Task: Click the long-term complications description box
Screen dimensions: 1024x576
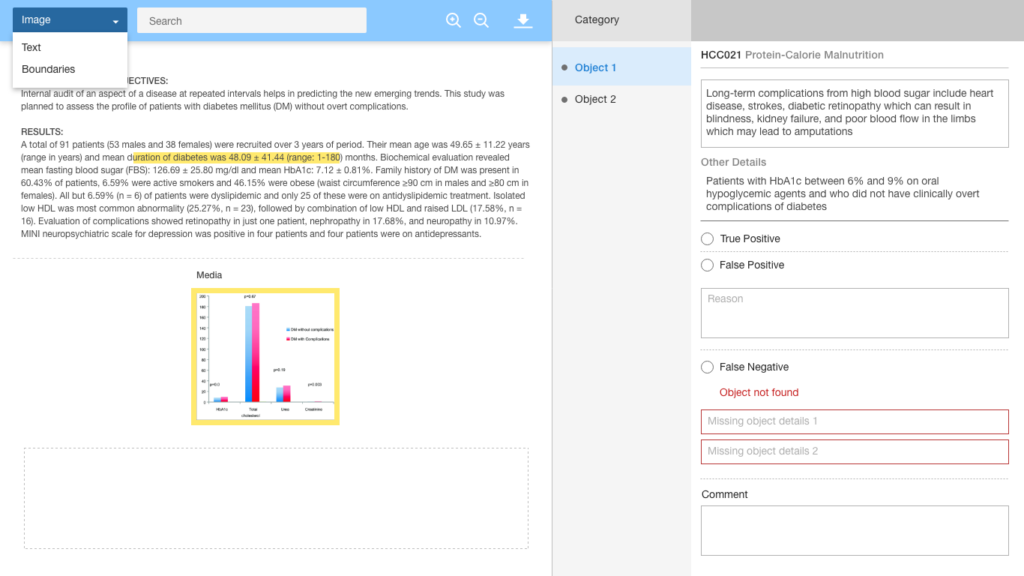Action: click(854, 113)
